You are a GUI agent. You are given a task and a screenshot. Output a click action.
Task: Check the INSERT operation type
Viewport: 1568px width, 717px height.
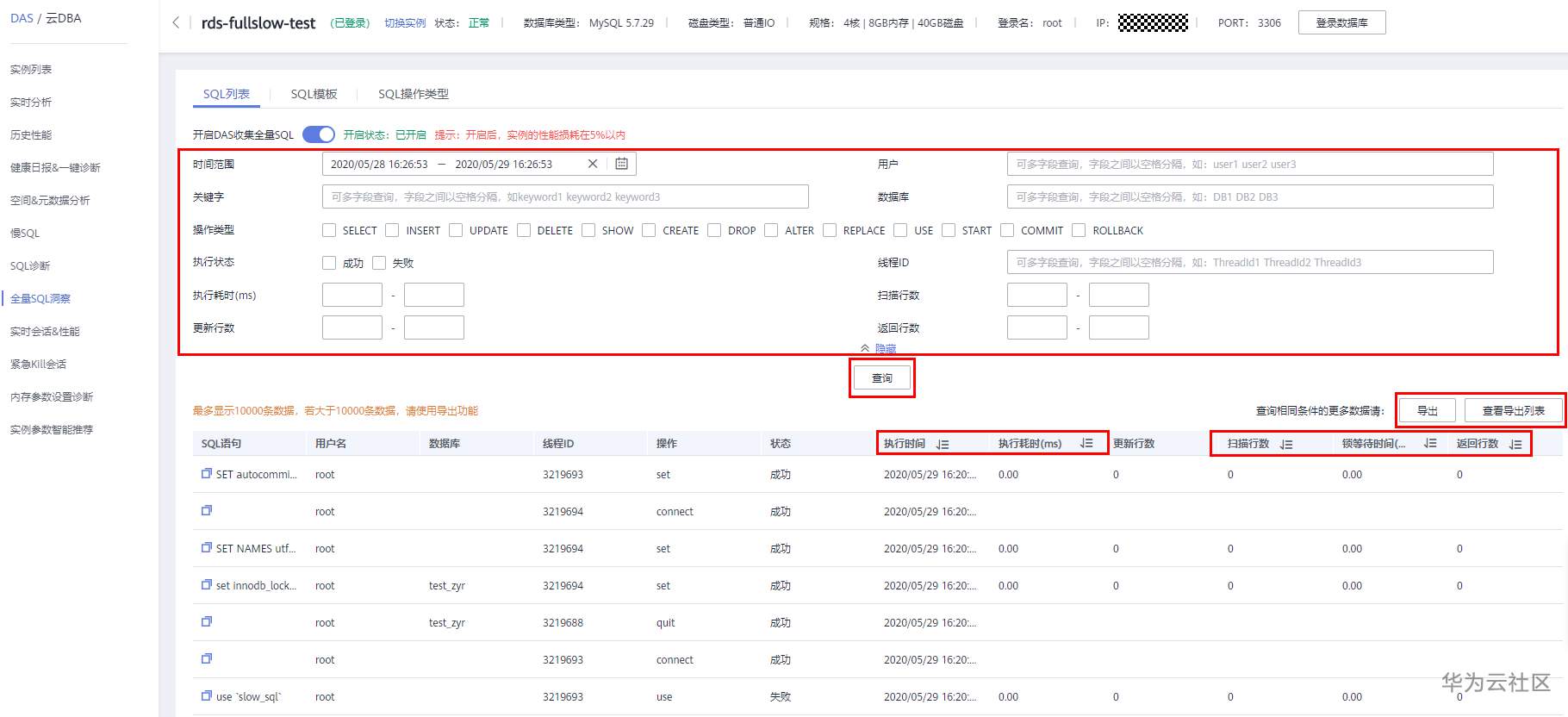tap(392, 230)
